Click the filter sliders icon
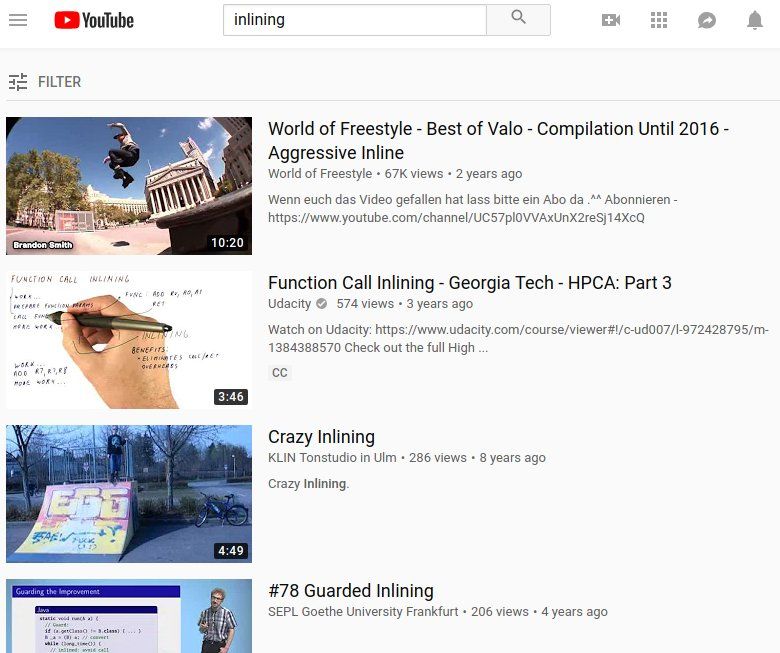This screenshot has height=653, width=780. point(18,82)
